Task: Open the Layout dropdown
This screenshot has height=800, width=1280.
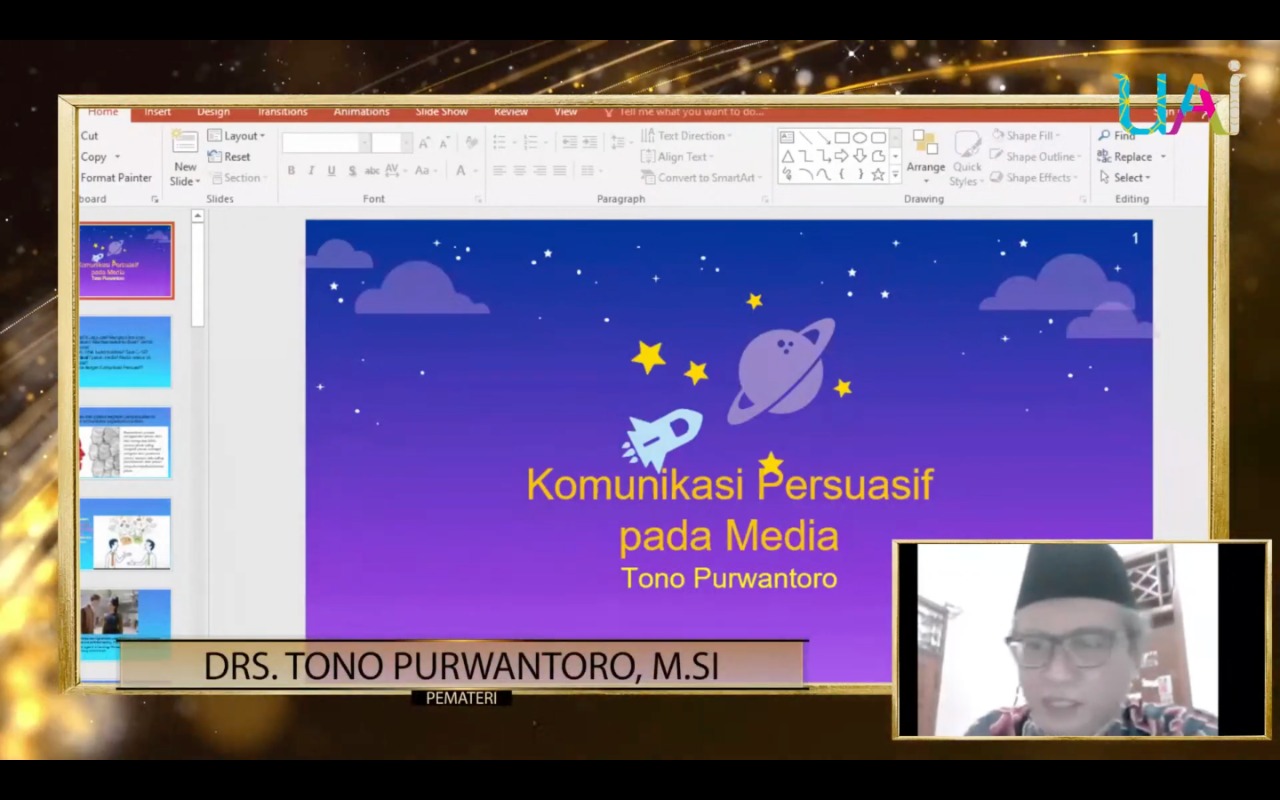Action: click(237, 136)
